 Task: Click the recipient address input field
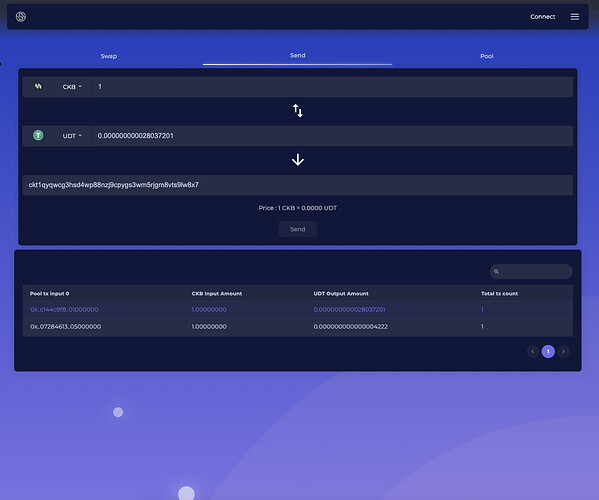click(298, 185)
